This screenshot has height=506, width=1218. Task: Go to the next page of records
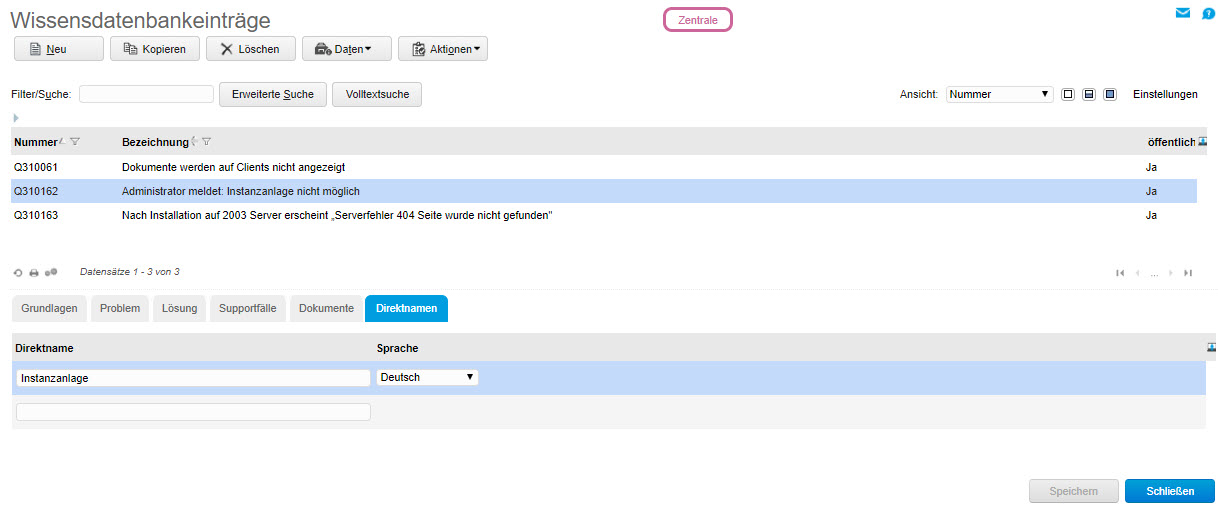pyautogui.click(x=1170, y=272)
